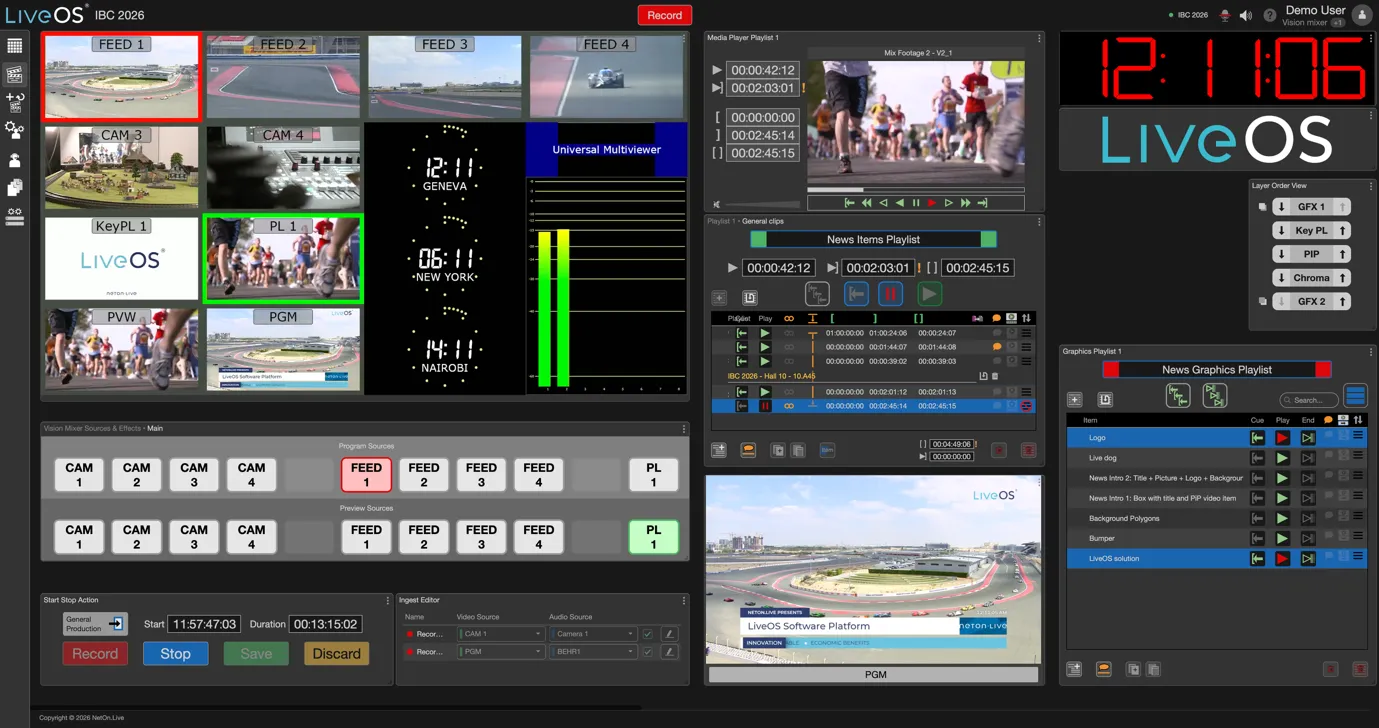Open the PGM video source dropdown
This screenshot has width=1379, height=728.
(500, 652)
